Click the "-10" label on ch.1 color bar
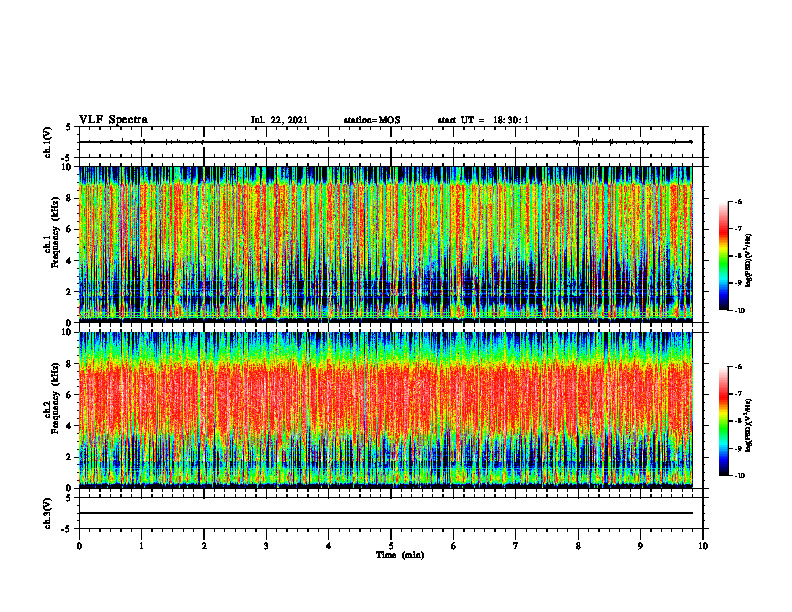 pyautogui.click(x=740, y=310)
